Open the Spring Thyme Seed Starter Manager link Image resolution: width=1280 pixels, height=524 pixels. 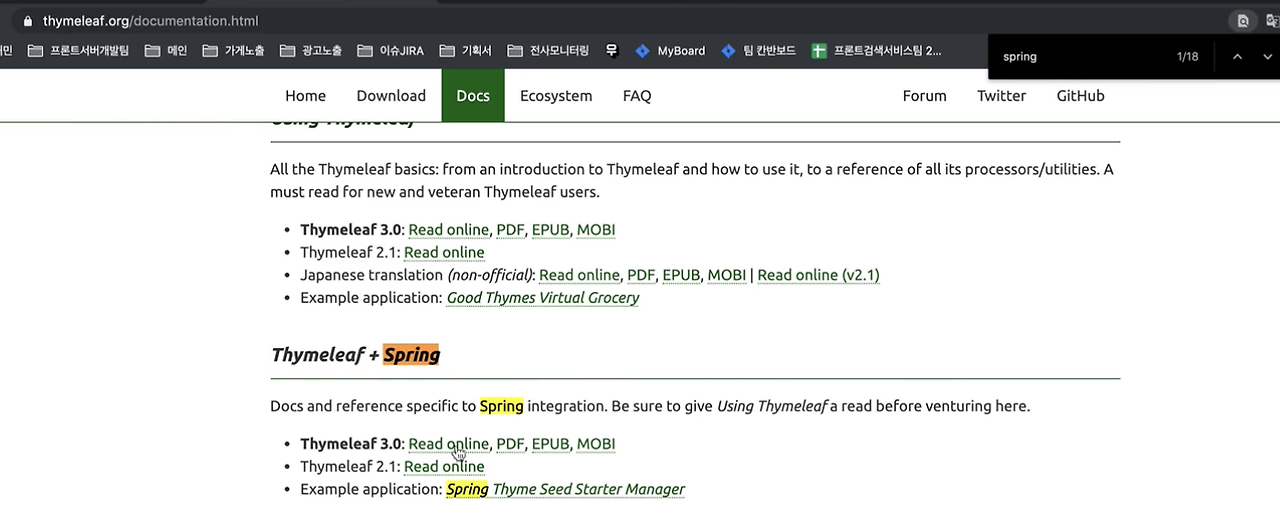pos(565,490)
